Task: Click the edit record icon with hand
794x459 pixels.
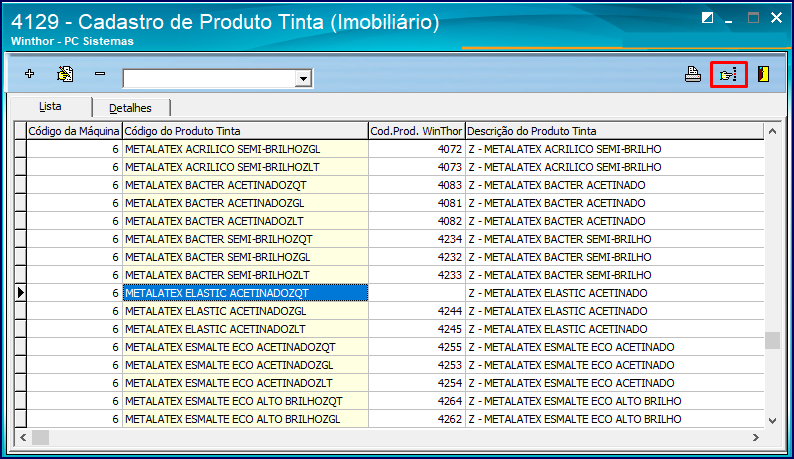Action: pyautogui.click(x=65, y=74)
